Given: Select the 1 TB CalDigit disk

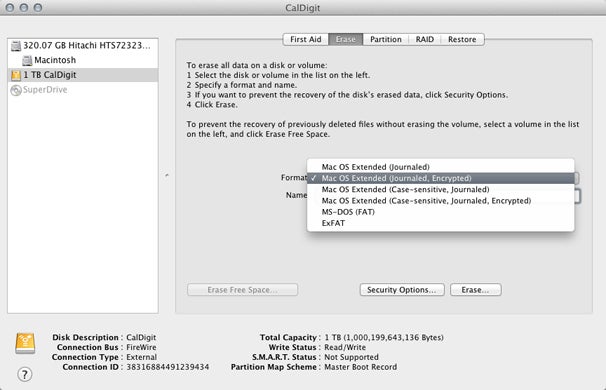Looking at the screenshot, I should coord(83,75).
